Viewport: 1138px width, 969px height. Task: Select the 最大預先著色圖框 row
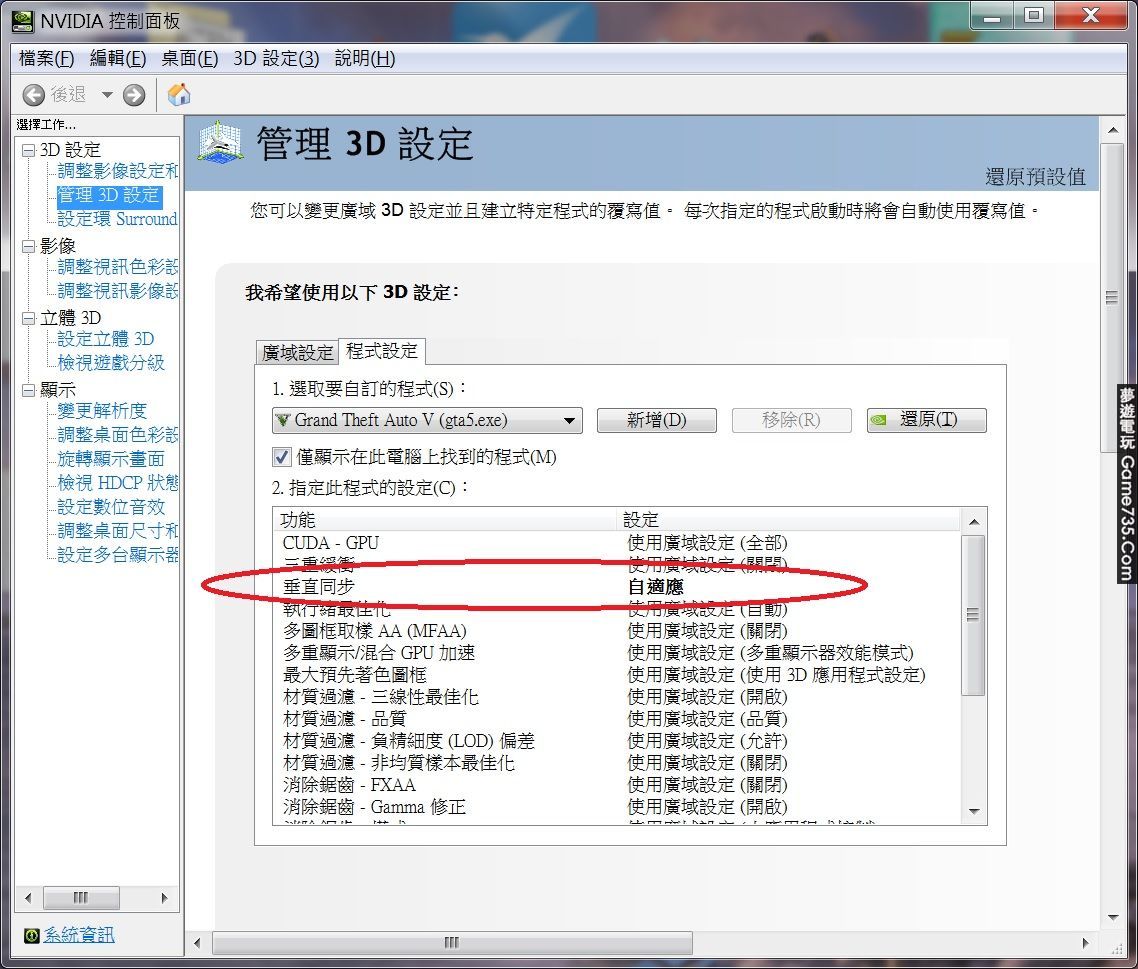pos(617,675)
